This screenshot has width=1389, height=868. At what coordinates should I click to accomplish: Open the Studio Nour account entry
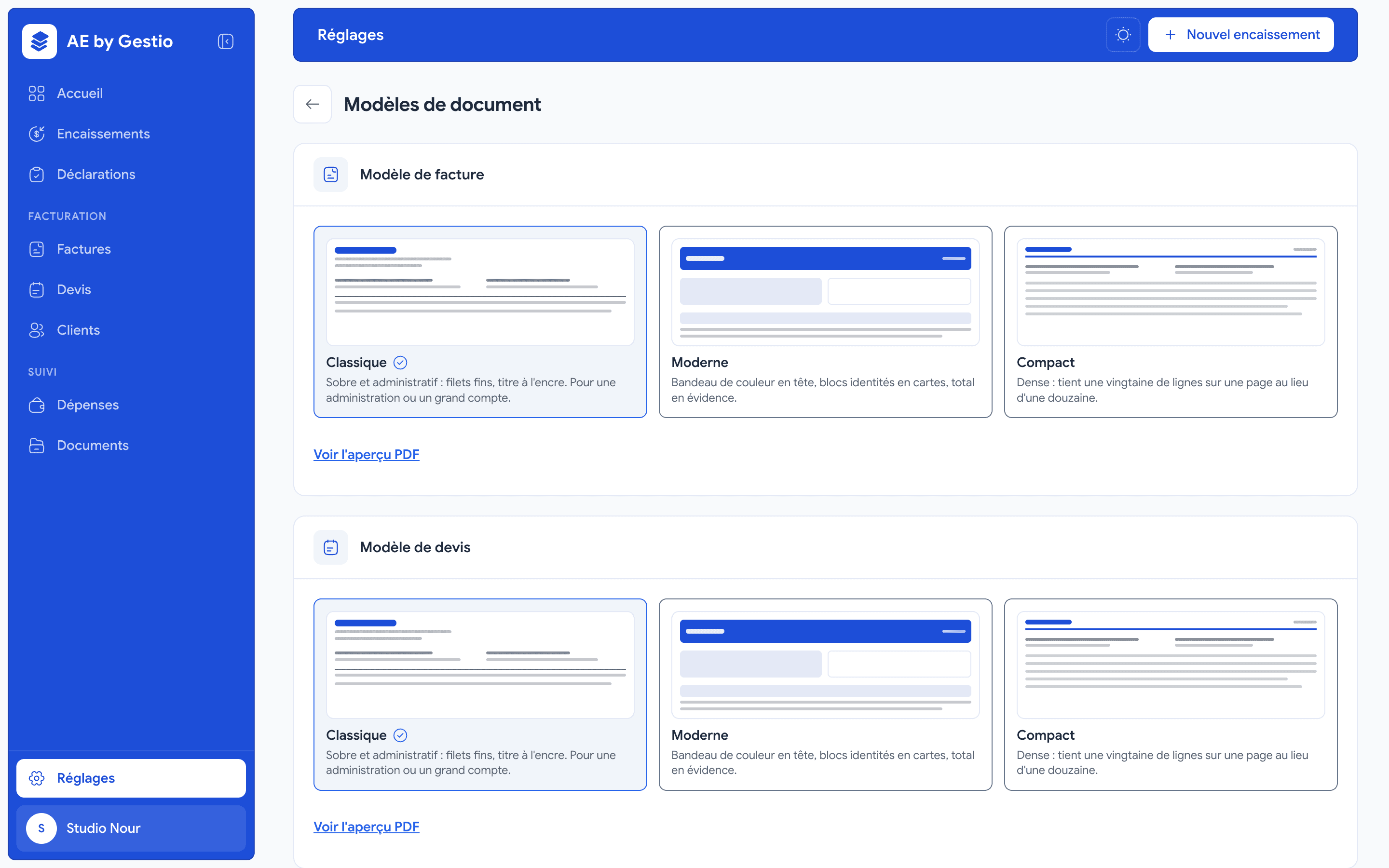[131, 828]
